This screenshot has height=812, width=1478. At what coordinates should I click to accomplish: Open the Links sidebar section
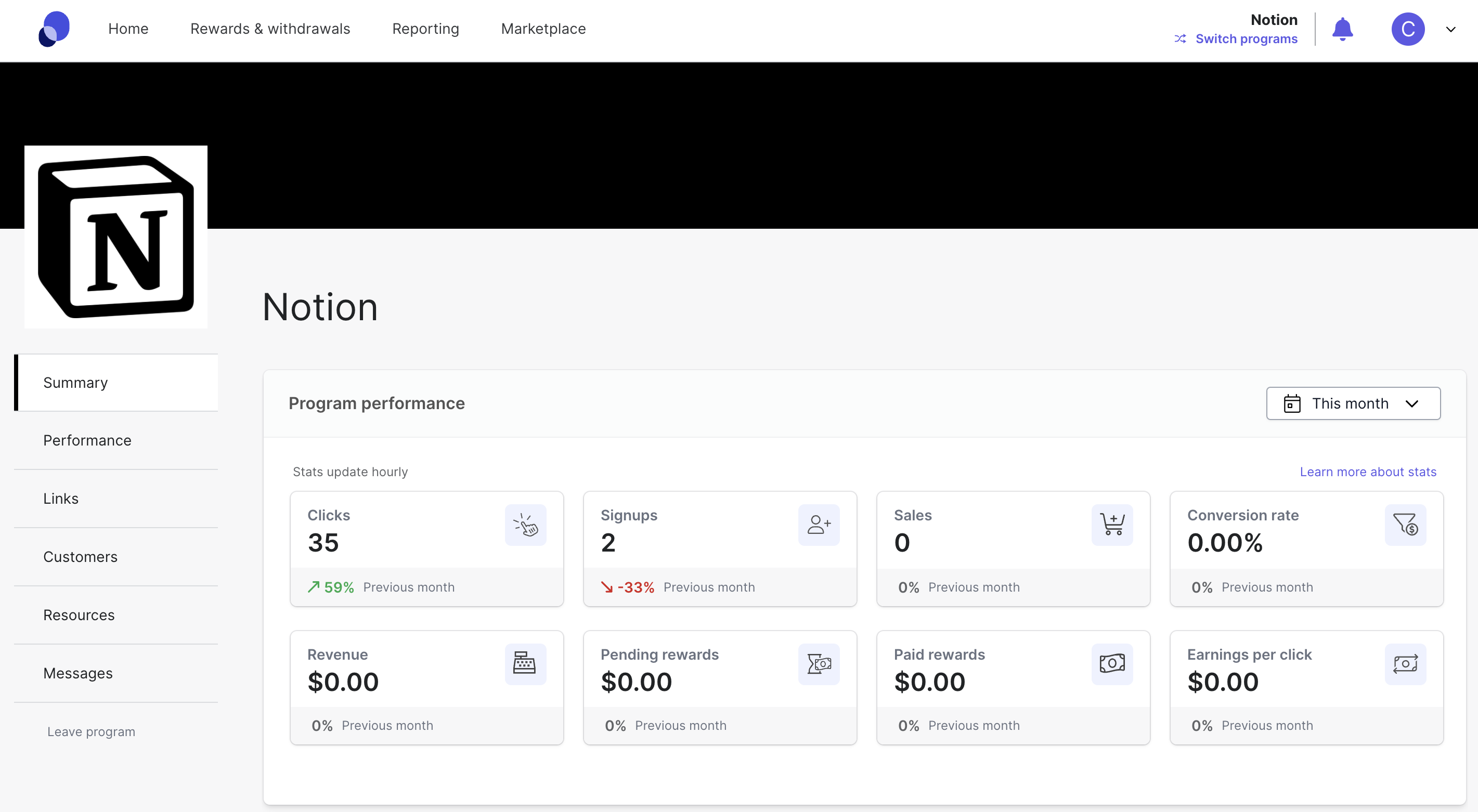click(116, 499)
